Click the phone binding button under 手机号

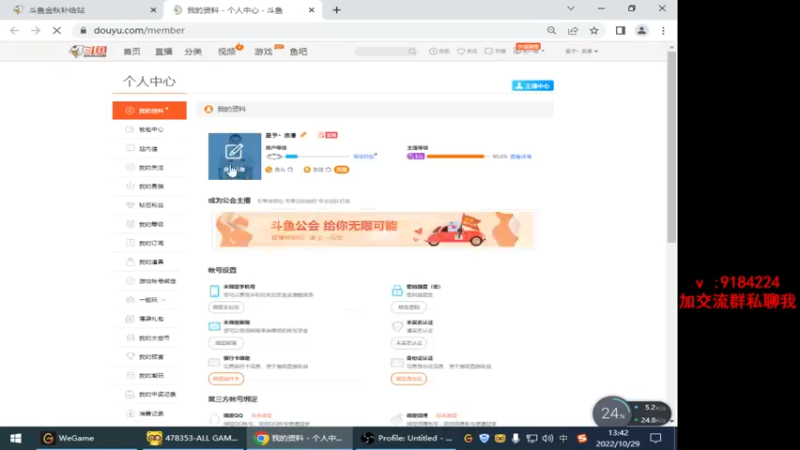point(226,307)
